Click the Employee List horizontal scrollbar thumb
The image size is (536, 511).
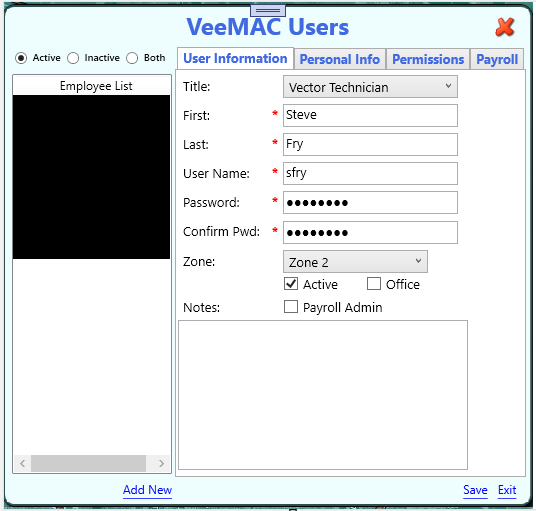click(89, 463)
